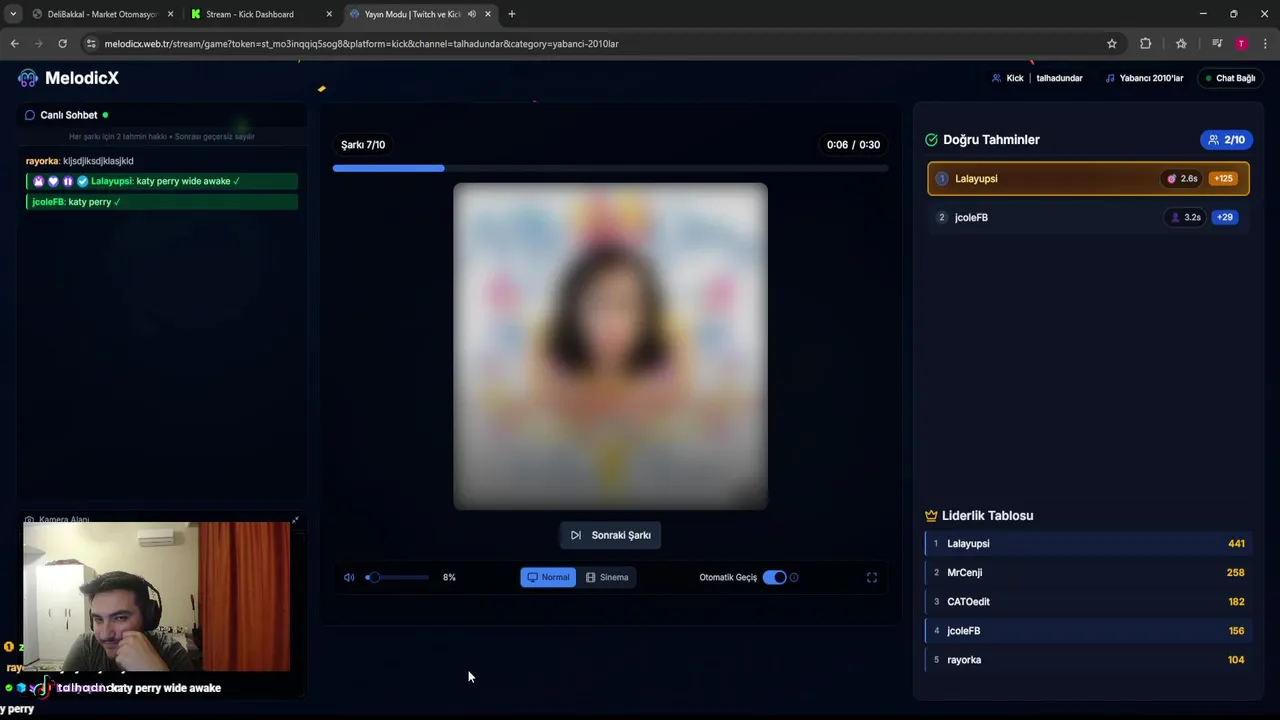Click the 2/10 guess count badge

pyautogui.click(x=1226, y=140)
